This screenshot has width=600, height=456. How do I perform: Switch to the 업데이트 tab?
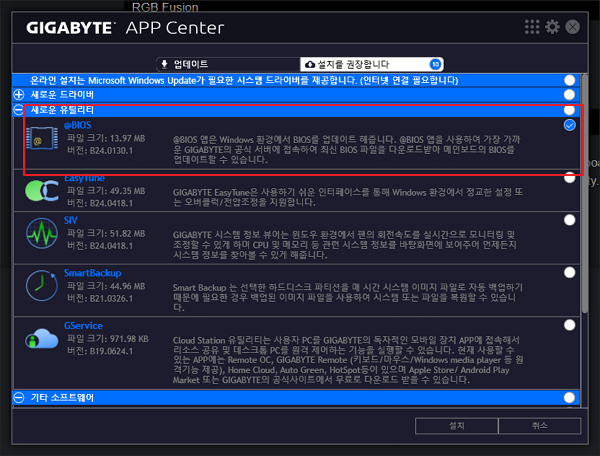pyautogui.click(x=228, y=64)
